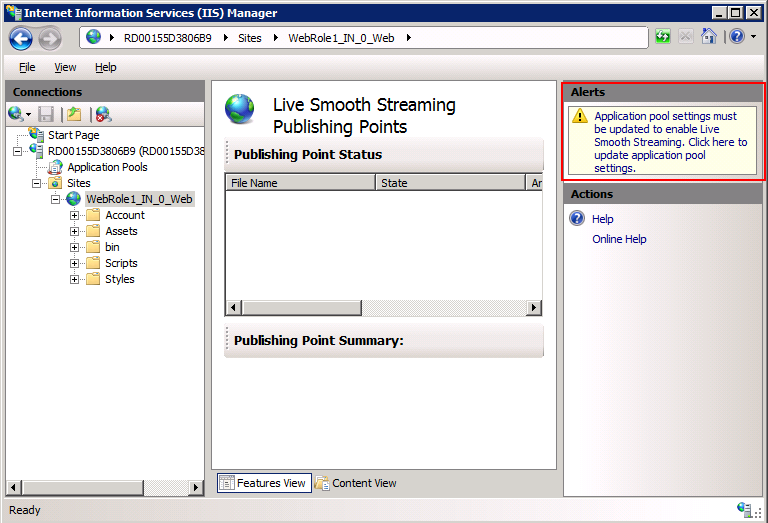Sort by the State column header

coord(450,183)
